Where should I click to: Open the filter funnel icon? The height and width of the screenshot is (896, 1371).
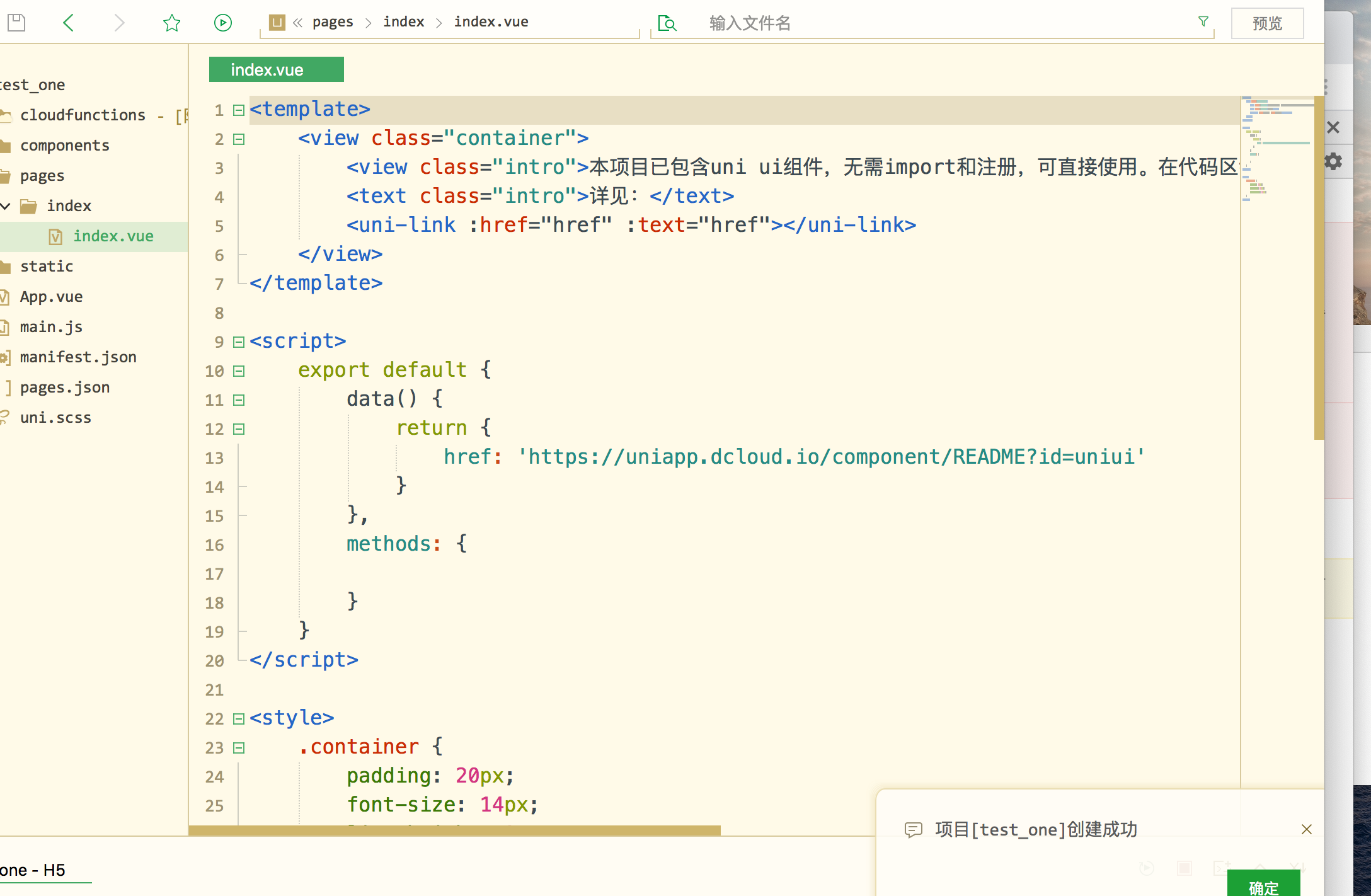click(1203, 21)
